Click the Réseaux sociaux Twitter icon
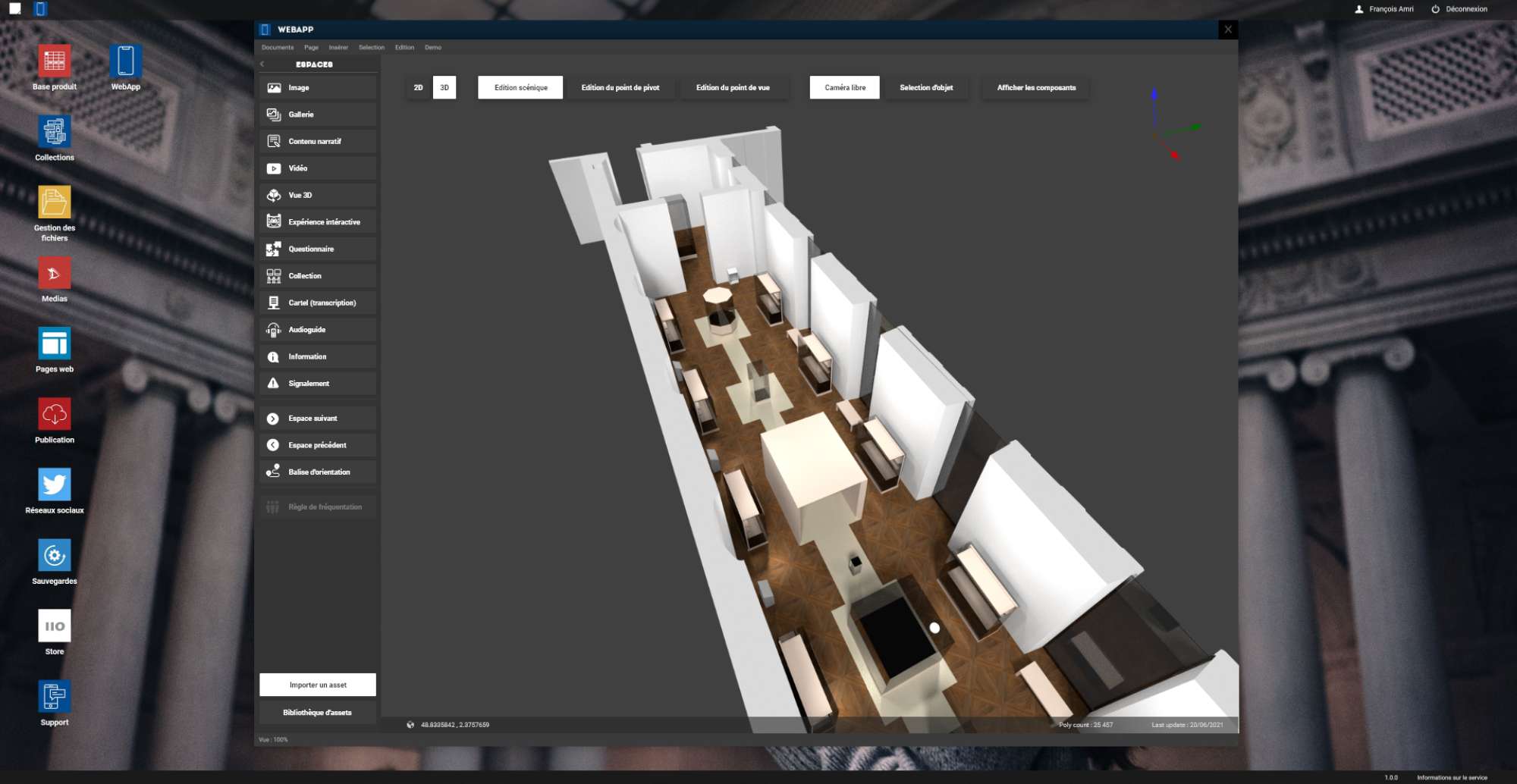The height and width of the screenshot is (784, 1517). click(54, 485)
